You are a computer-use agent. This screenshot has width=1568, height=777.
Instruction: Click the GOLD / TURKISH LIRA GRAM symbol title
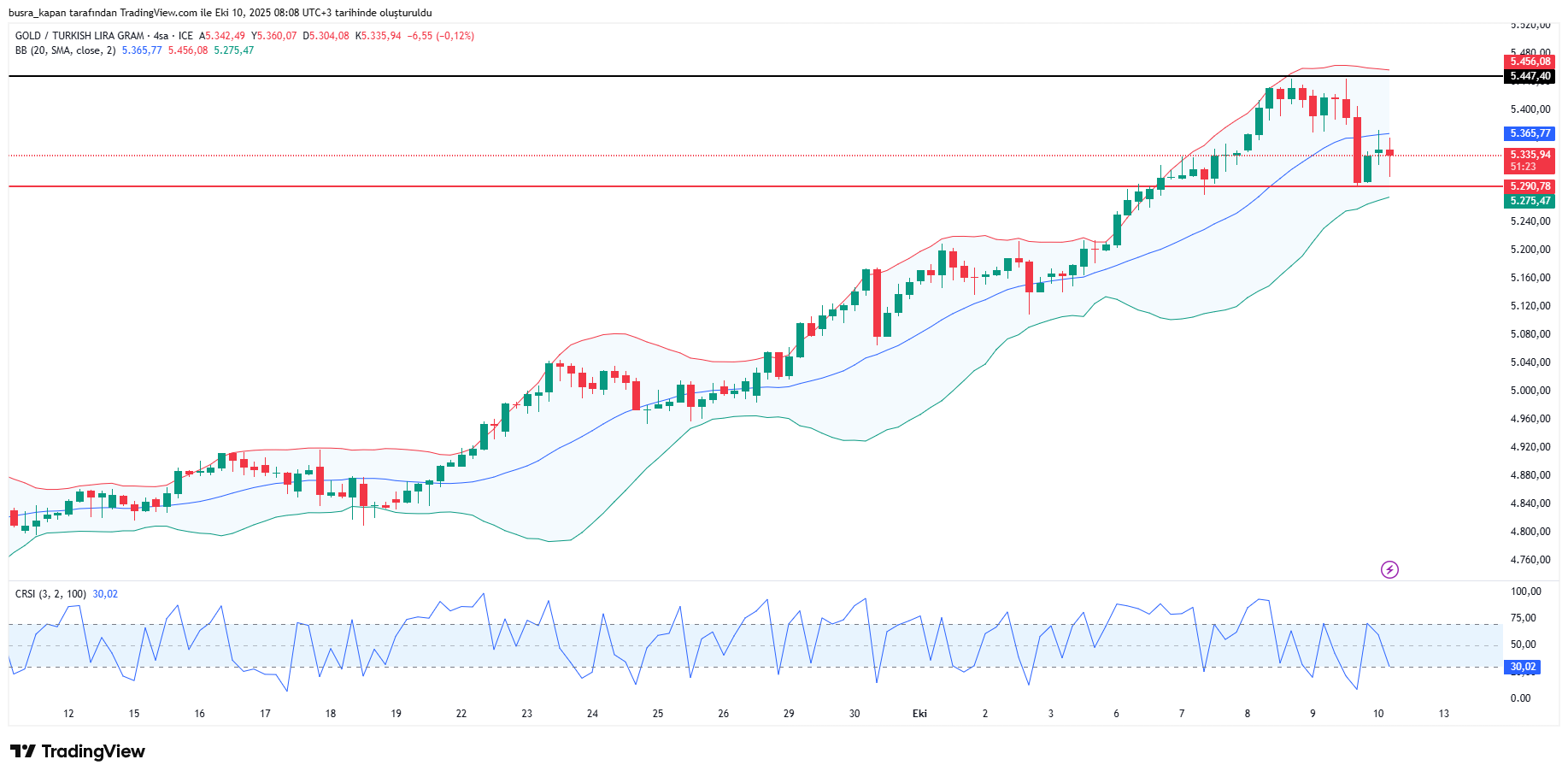(79, 36)
